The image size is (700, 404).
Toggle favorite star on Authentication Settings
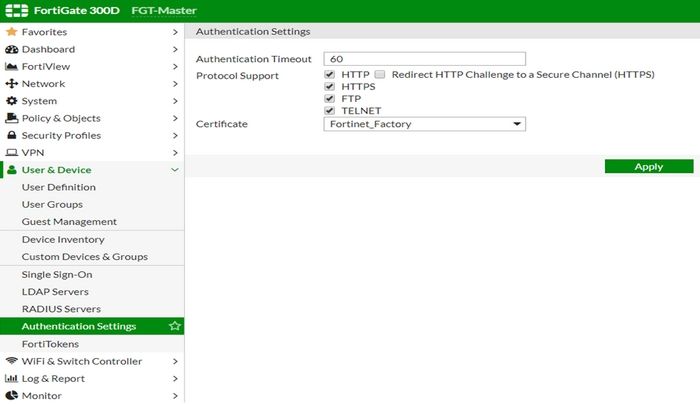(x=175, y=326)
